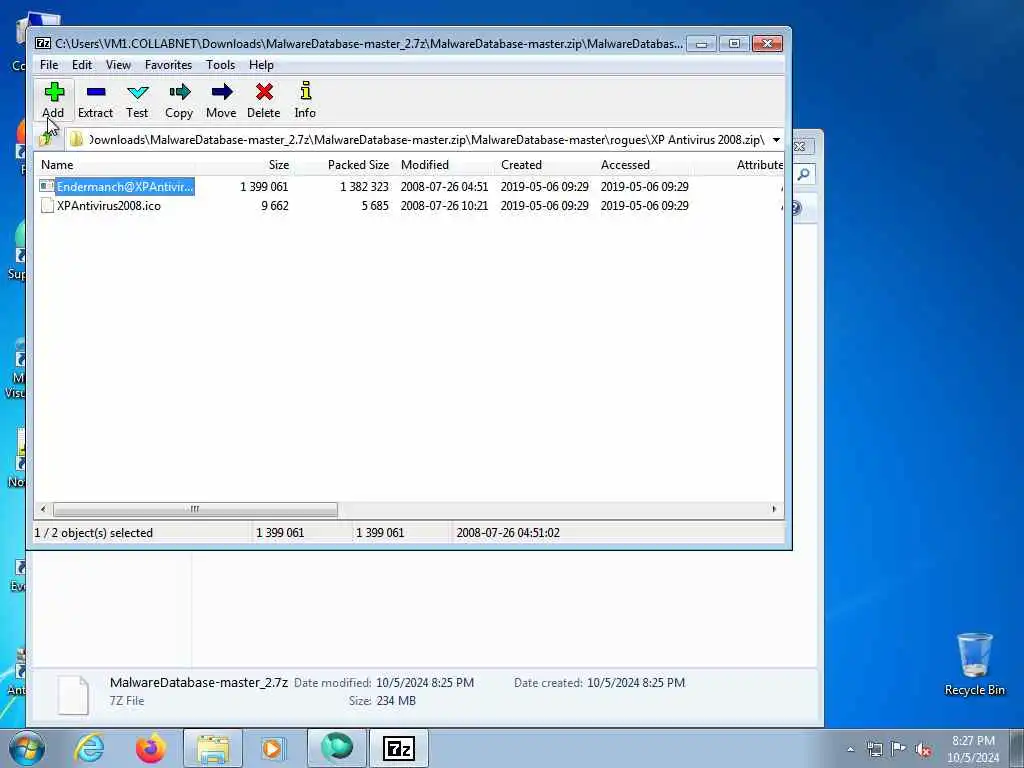Click modified date 2008-07-26 10:21

444,206
